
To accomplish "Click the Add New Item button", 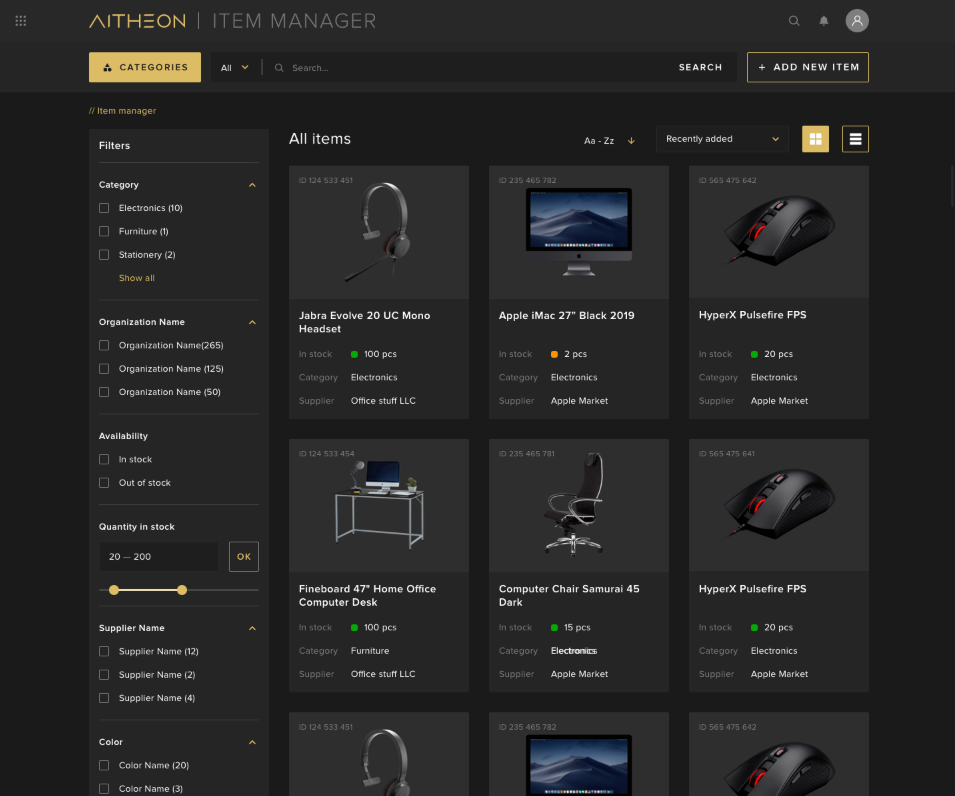I will (x=808, y=67).
